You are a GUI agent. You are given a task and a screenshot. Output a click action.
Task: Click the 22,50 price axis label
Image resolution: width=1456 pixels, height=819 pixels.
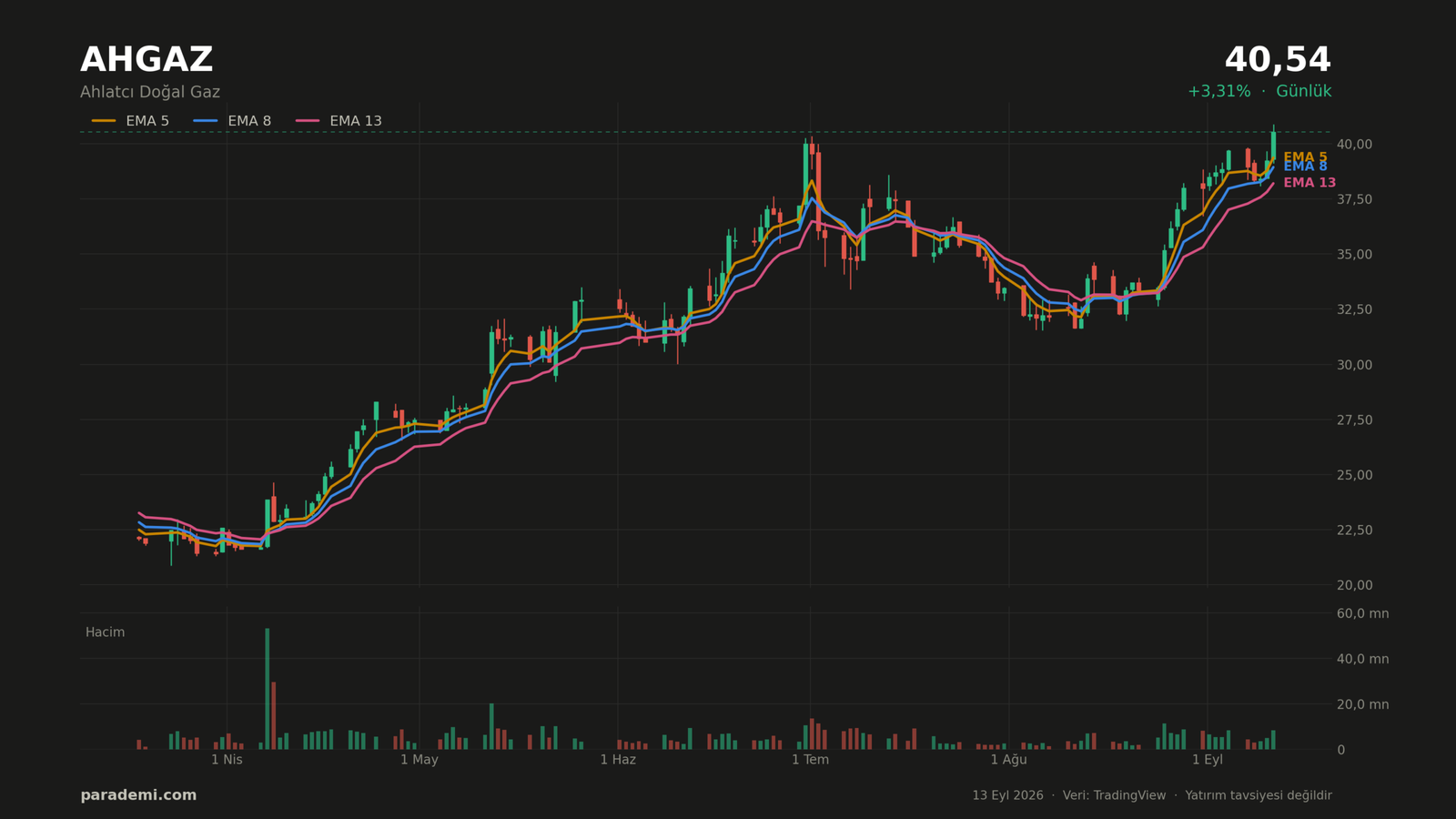point(1354,530)
